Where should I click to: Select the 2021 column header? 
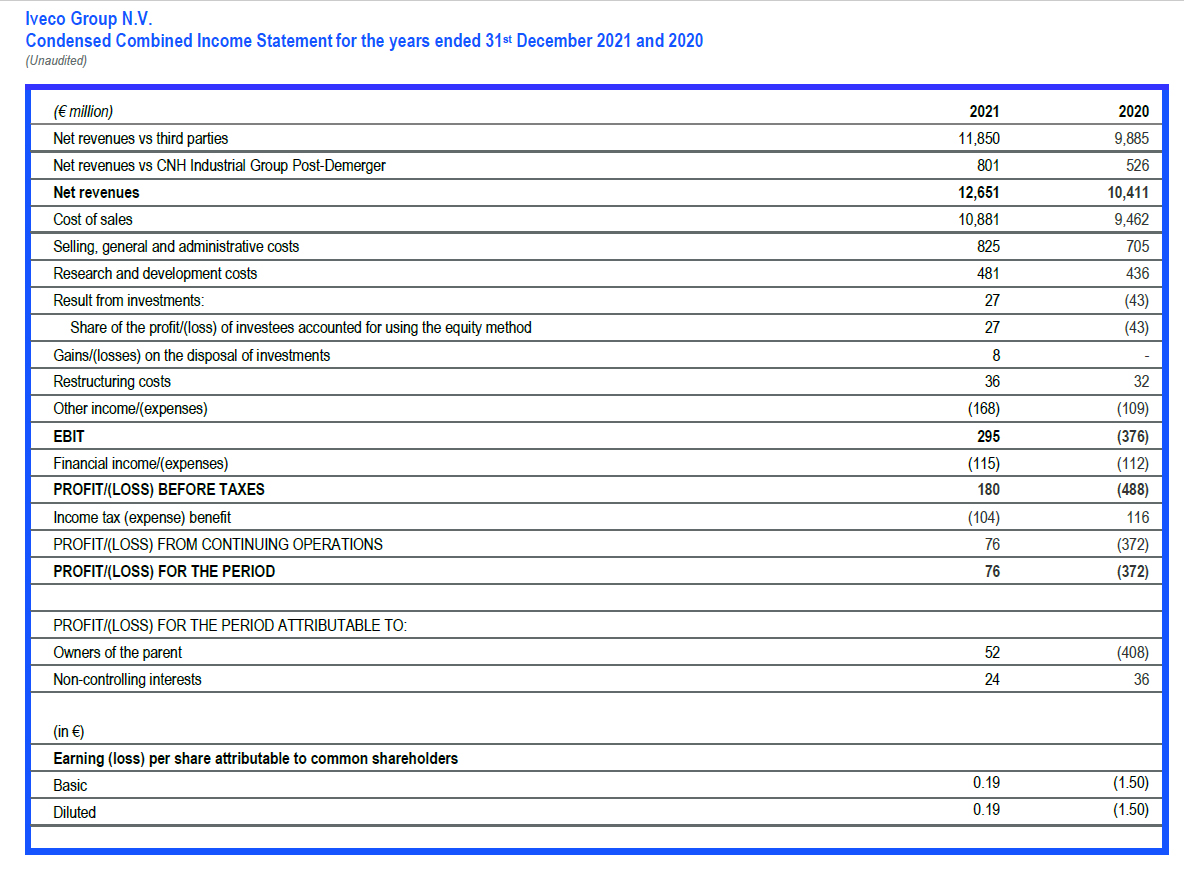click(984, 112)
